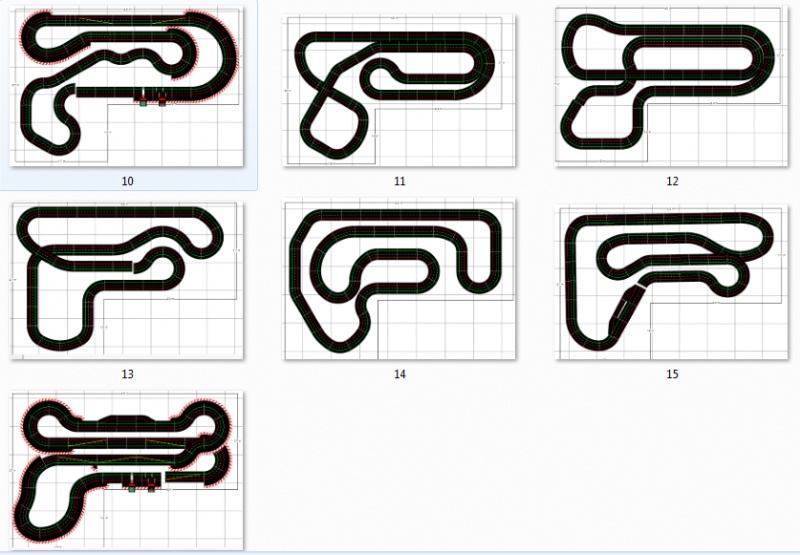The height and width of the screenshot is (555, 800).
Task: Select the track layout thumbnail named 10
Action: [x=127, y=86]
